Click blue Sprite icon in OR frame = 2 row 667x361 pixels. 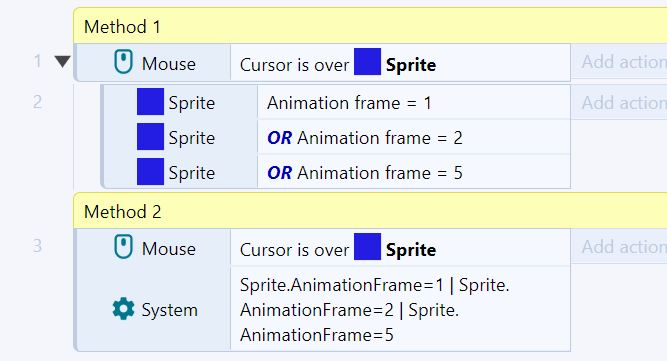click(150, 136)
